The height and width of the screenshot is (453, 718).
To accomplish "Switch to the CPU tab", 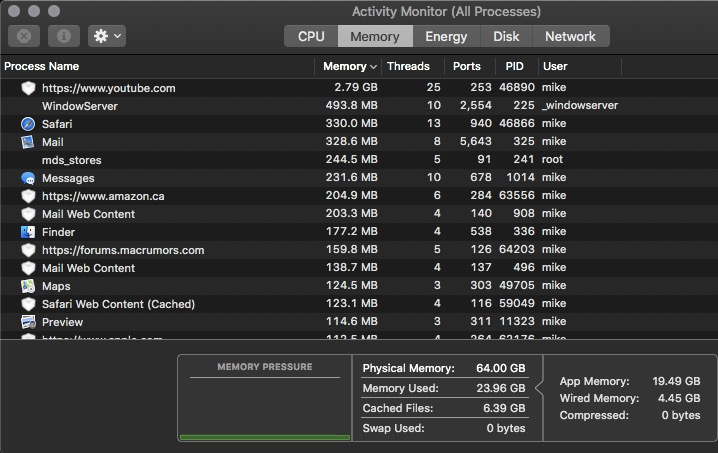I will (x=311, y=36).
